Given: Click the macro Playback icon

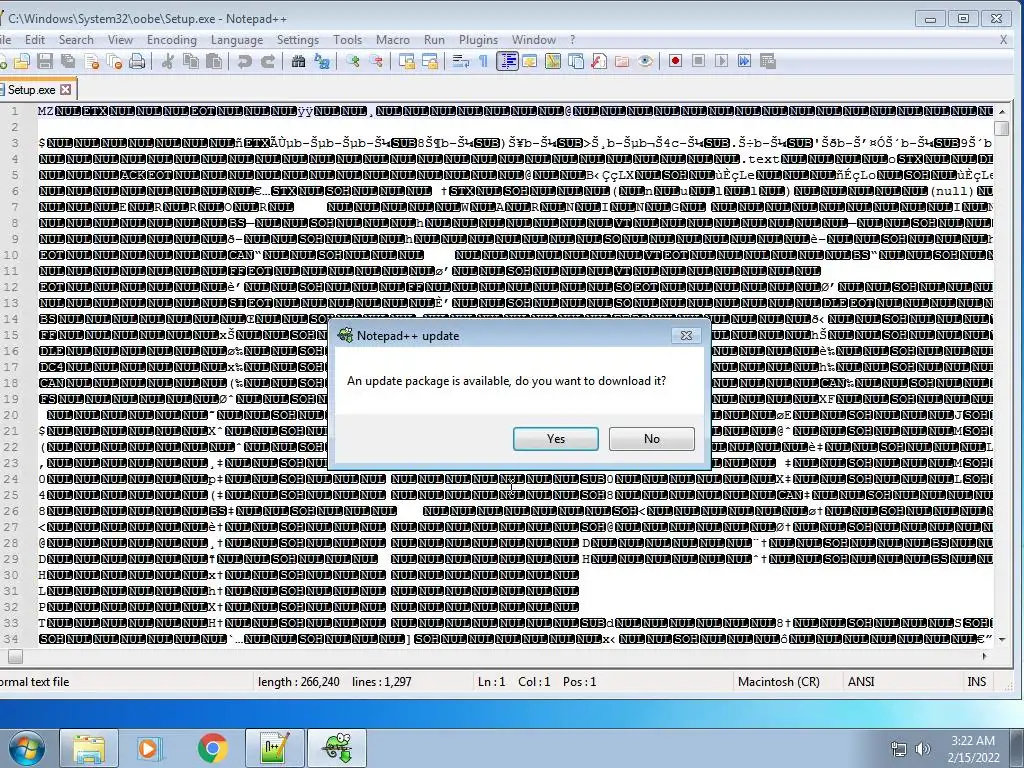Looking at the screenshot, I should click(721, 61).
